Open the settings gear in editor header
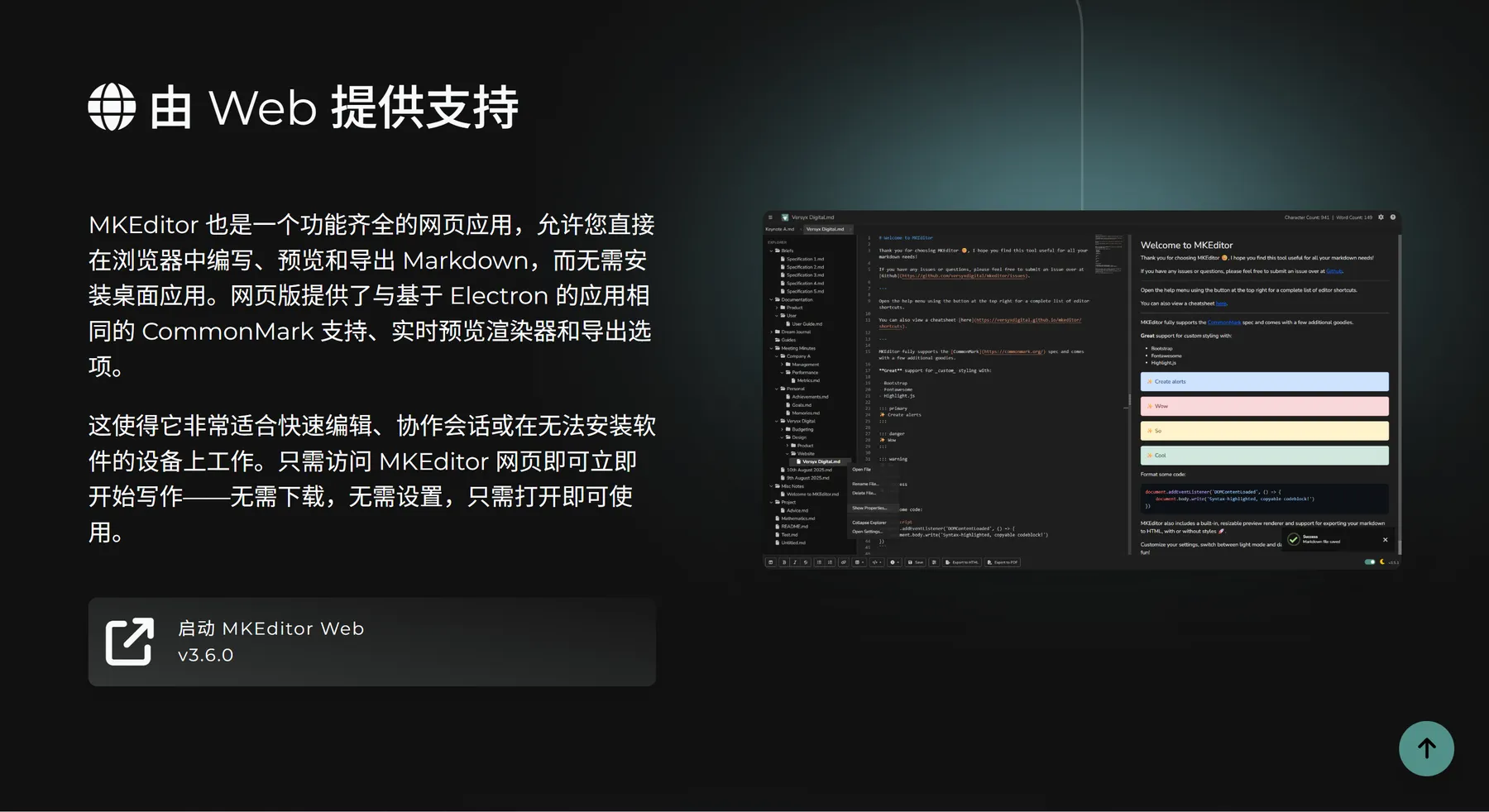Image resolution: width=1489 pixels, height=812 pixels. (1381, 217)
